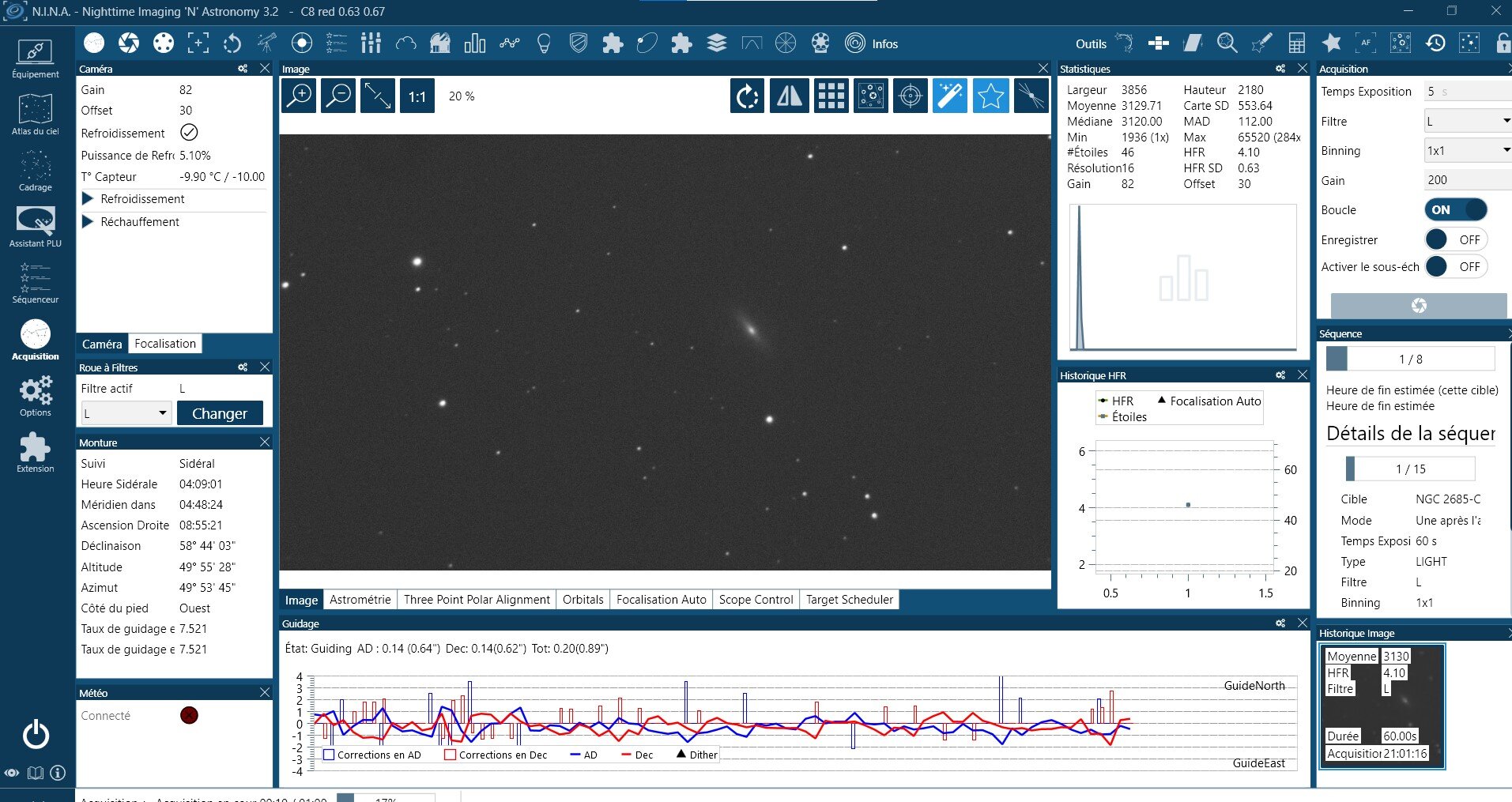The image size is (1512, 802).
Task: Switch to the Astrométrie tab
Action: click(360, 600)
